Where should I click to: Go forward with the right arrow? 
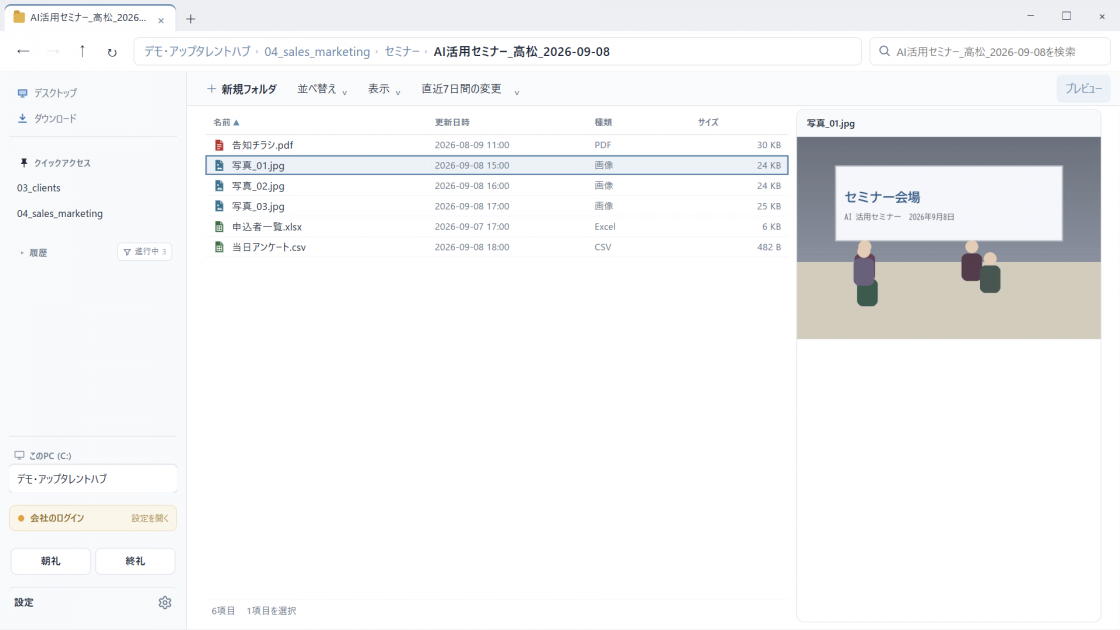53,51
